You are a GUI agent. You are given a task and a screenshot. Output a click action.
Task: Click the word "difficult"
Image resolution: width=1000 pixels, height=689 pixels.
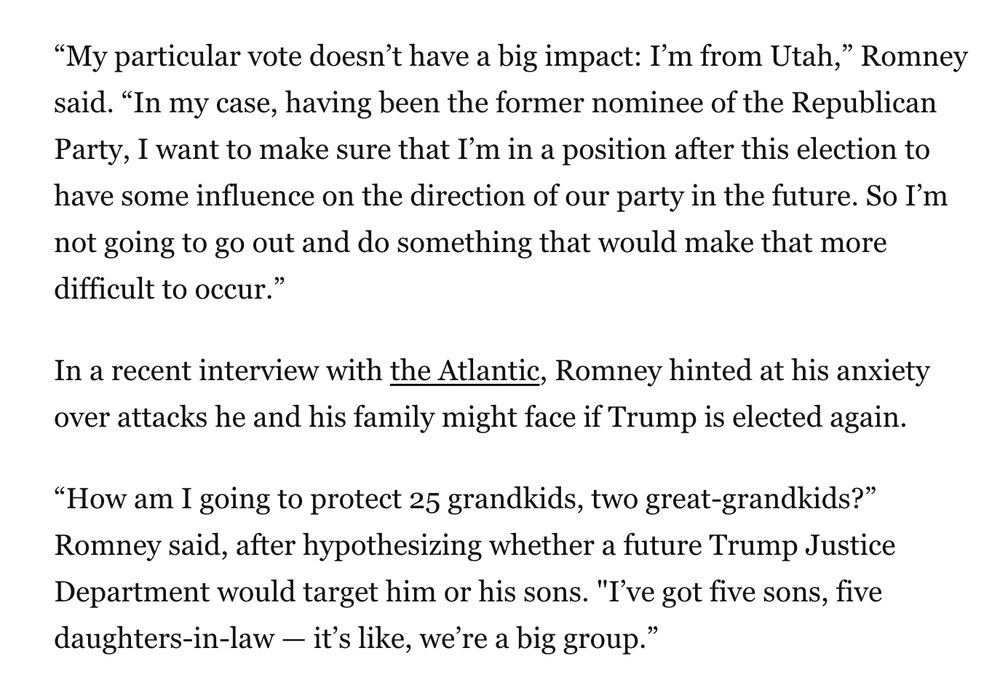coord(103,289)
